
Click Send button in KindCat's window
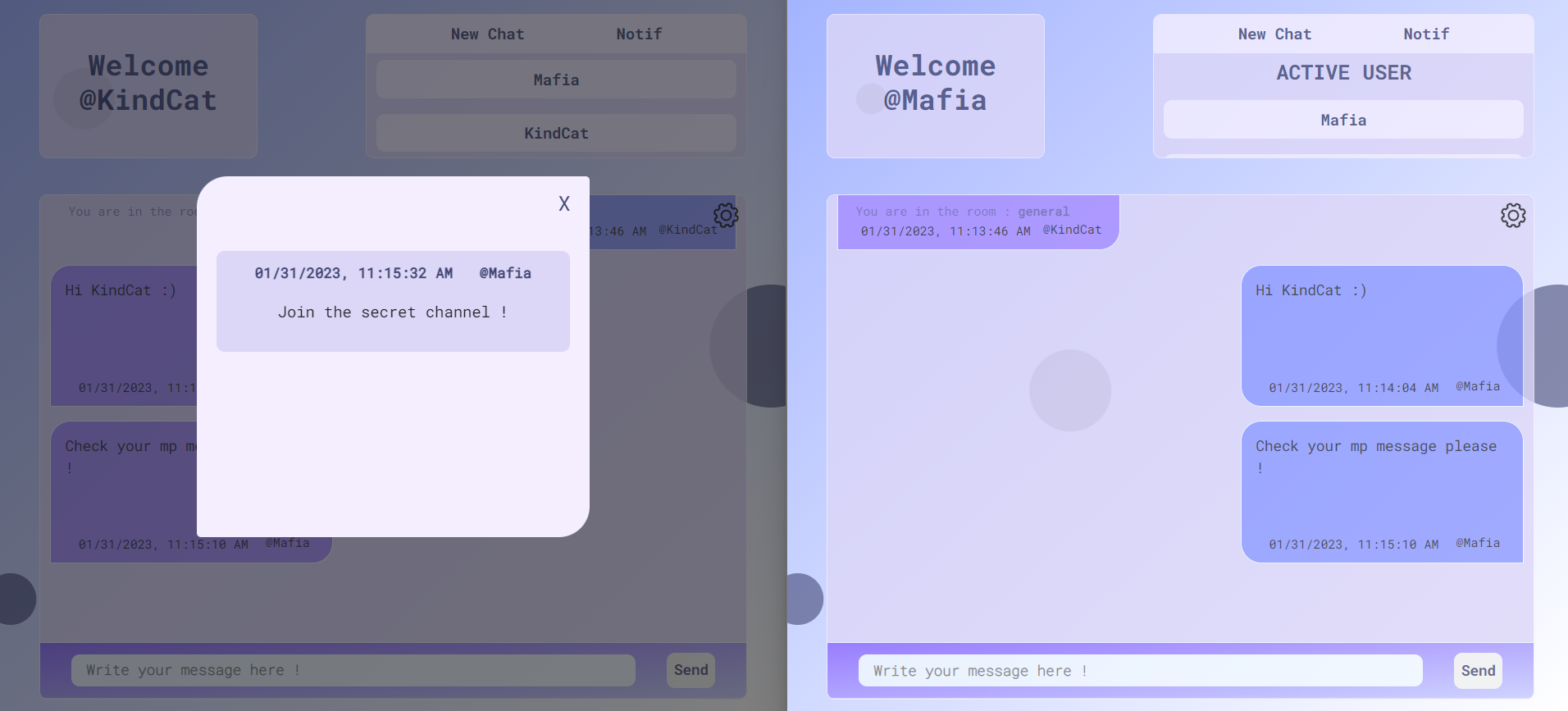tap(691, 670)
